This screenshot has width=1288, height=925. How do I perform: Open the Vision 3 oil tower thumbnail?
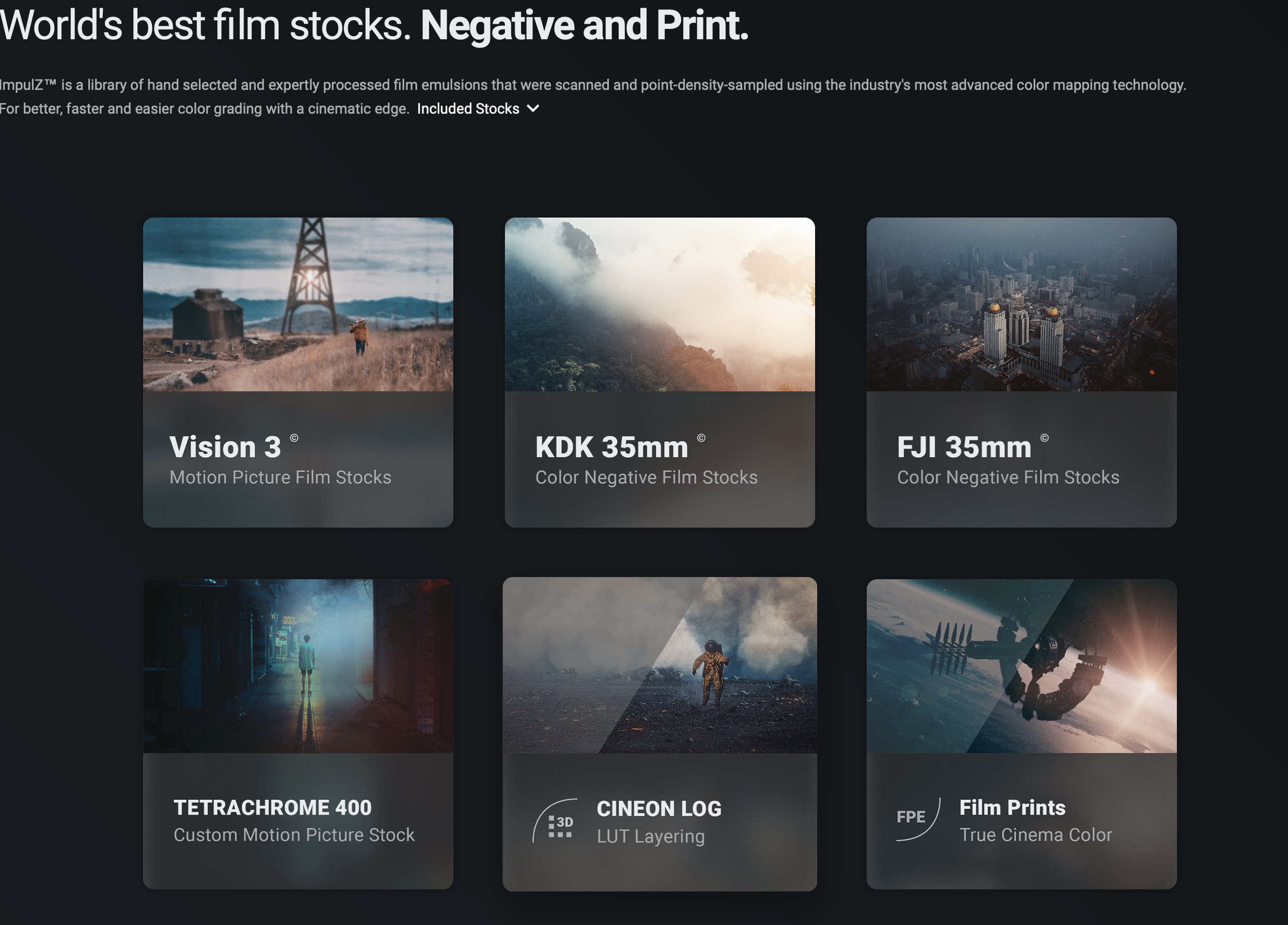click(298, 304)
